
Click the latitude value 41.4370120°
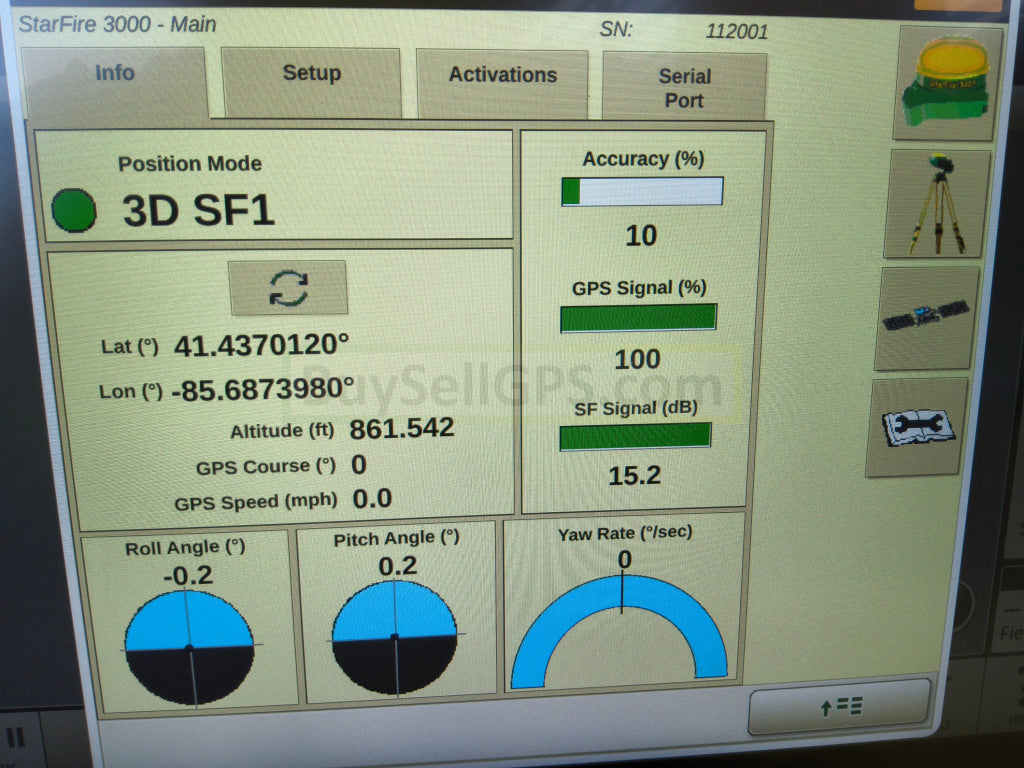pyautogui.click(x=261, y=345)
